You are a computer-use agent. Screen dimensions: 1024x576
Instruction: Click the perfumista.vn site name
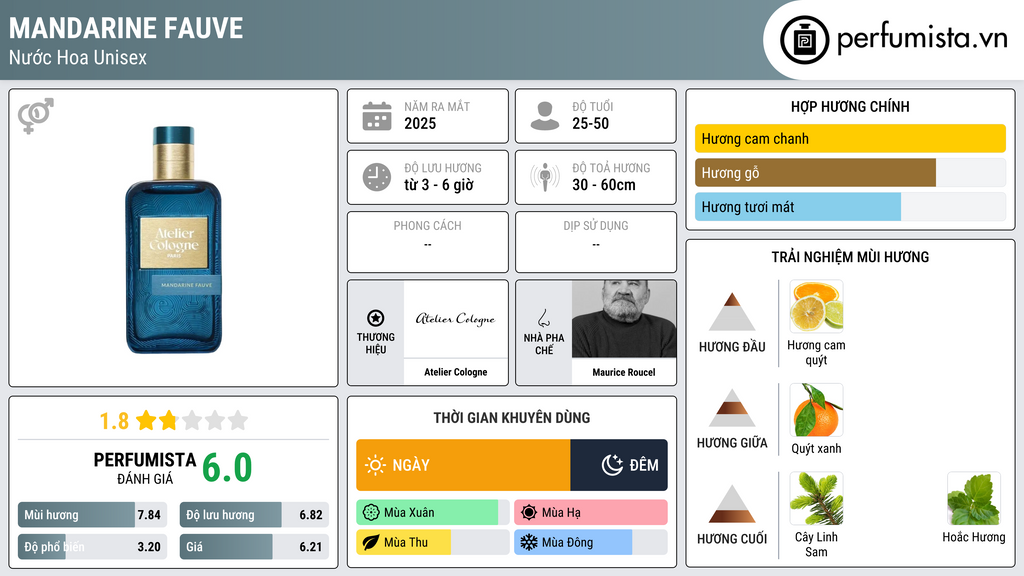click(x=922, y=39)
